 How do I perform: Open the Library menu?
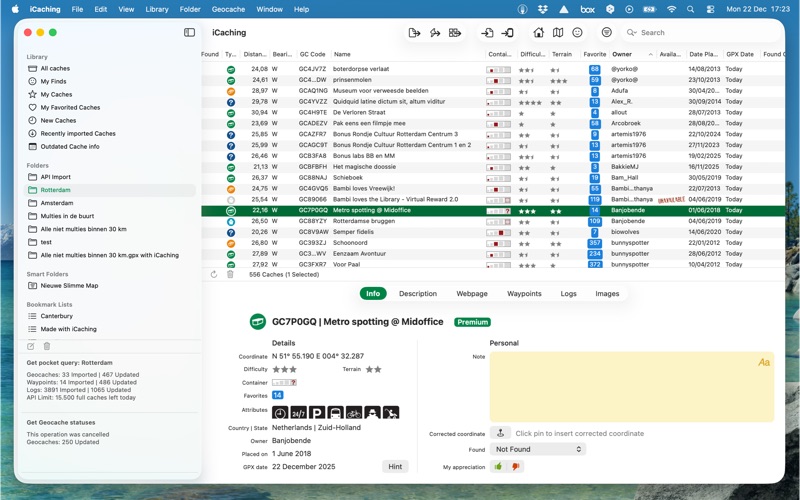(x=157, y=9)
